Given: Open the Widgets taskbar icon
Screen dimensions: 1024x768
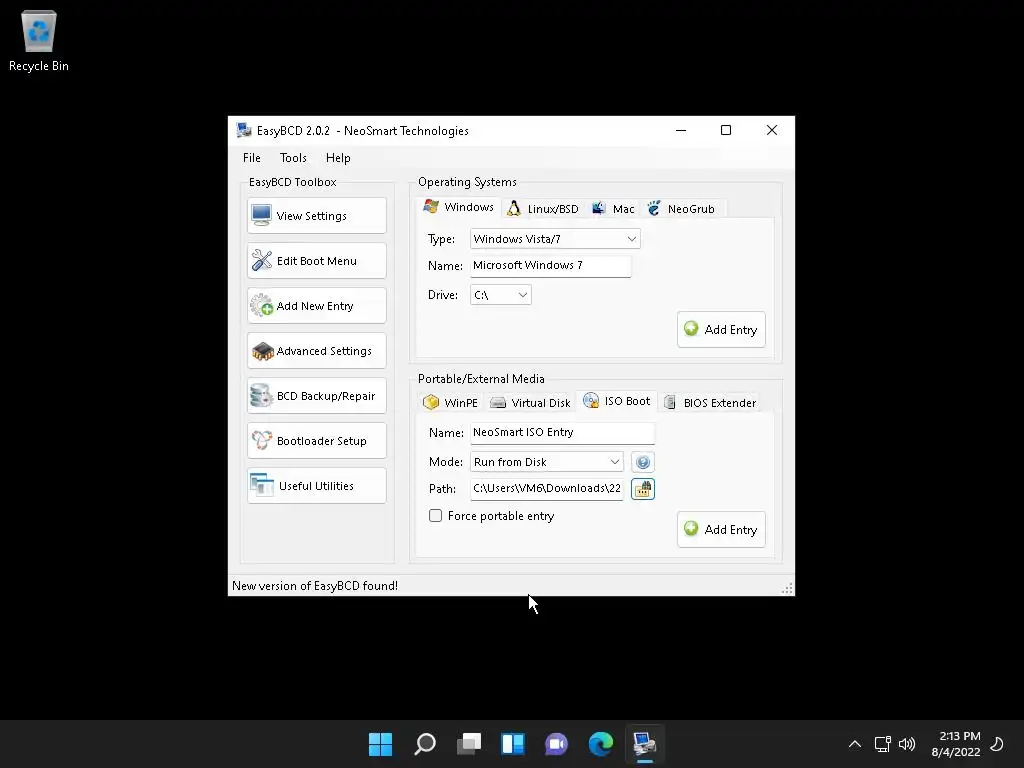Looking at the screenshot, I should 513,744.
